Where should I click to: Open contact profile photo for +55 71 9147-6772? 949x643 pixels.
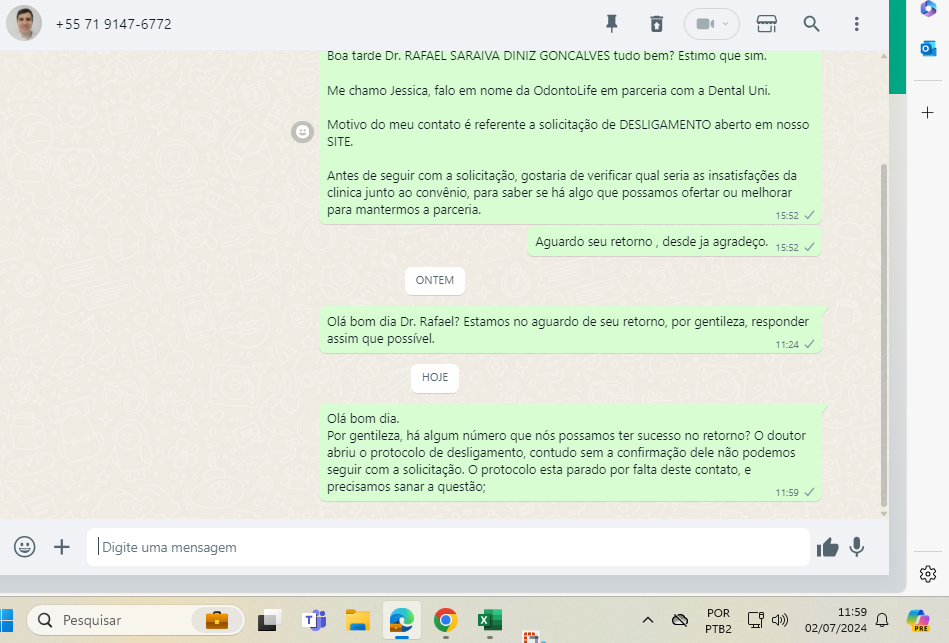[x=24, y=24]
